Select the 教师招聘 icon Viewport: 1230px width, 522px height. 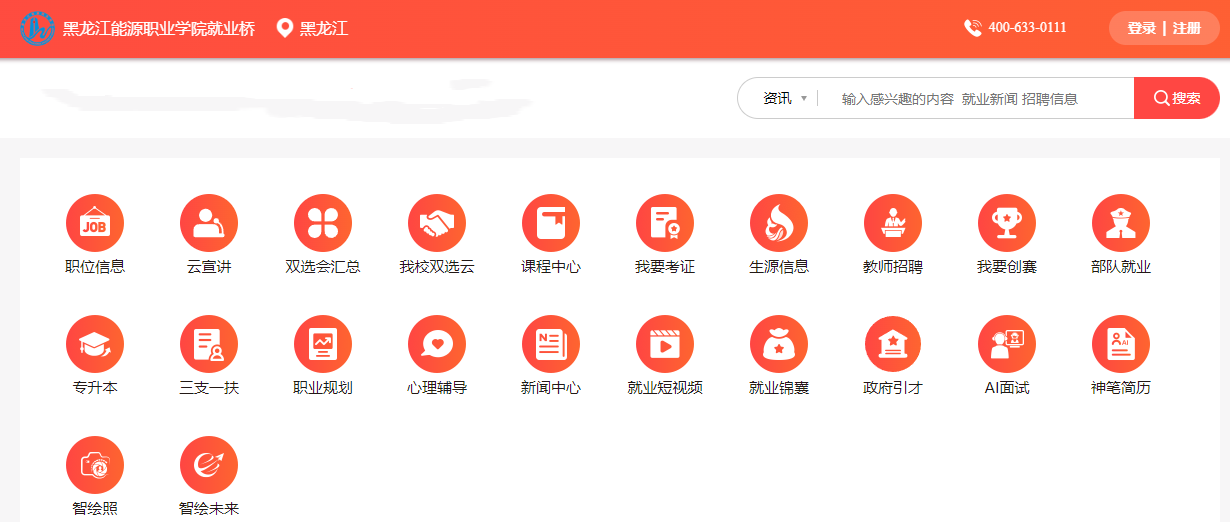892,224
